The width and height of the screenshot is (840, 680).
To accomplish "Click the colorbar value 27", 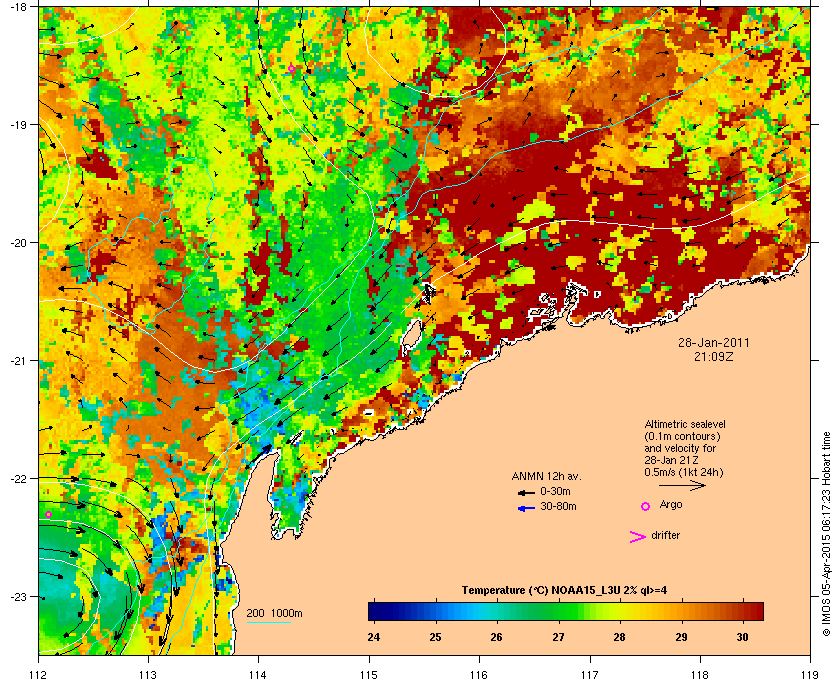I will tap(558, 637).
